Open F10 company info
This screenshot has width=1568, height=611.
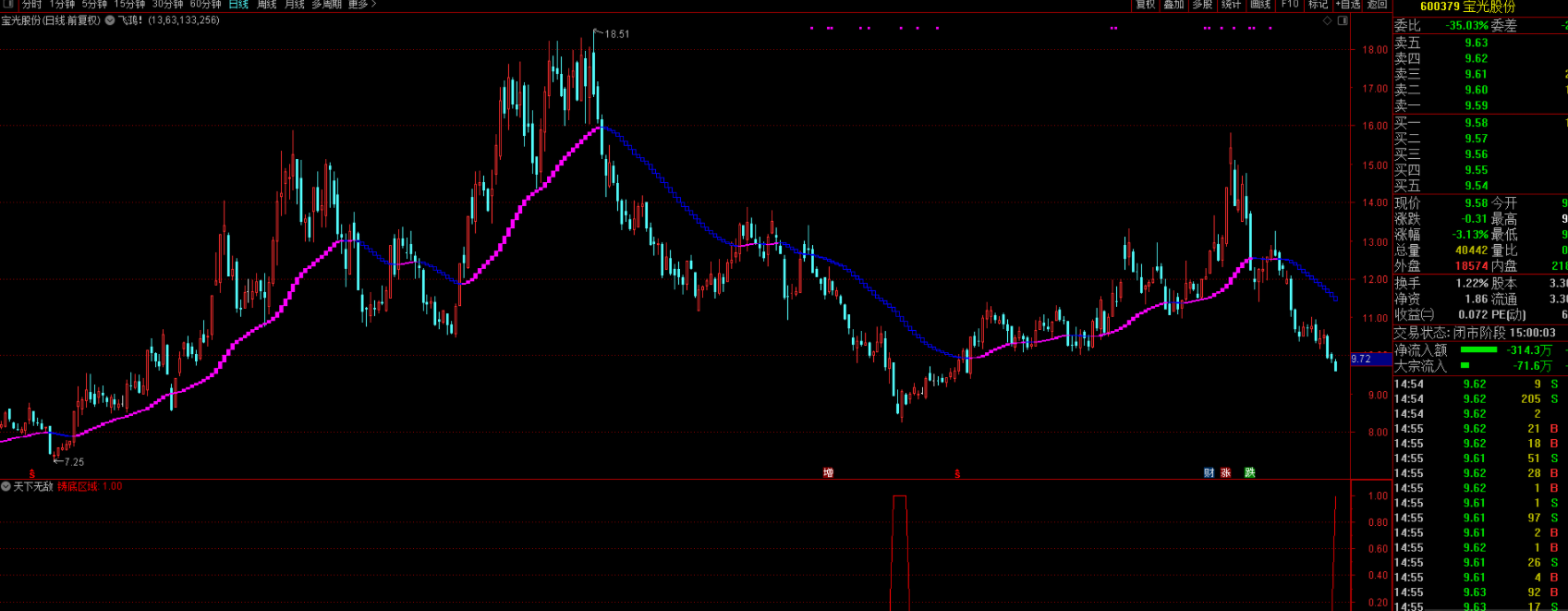point(1290,5)
